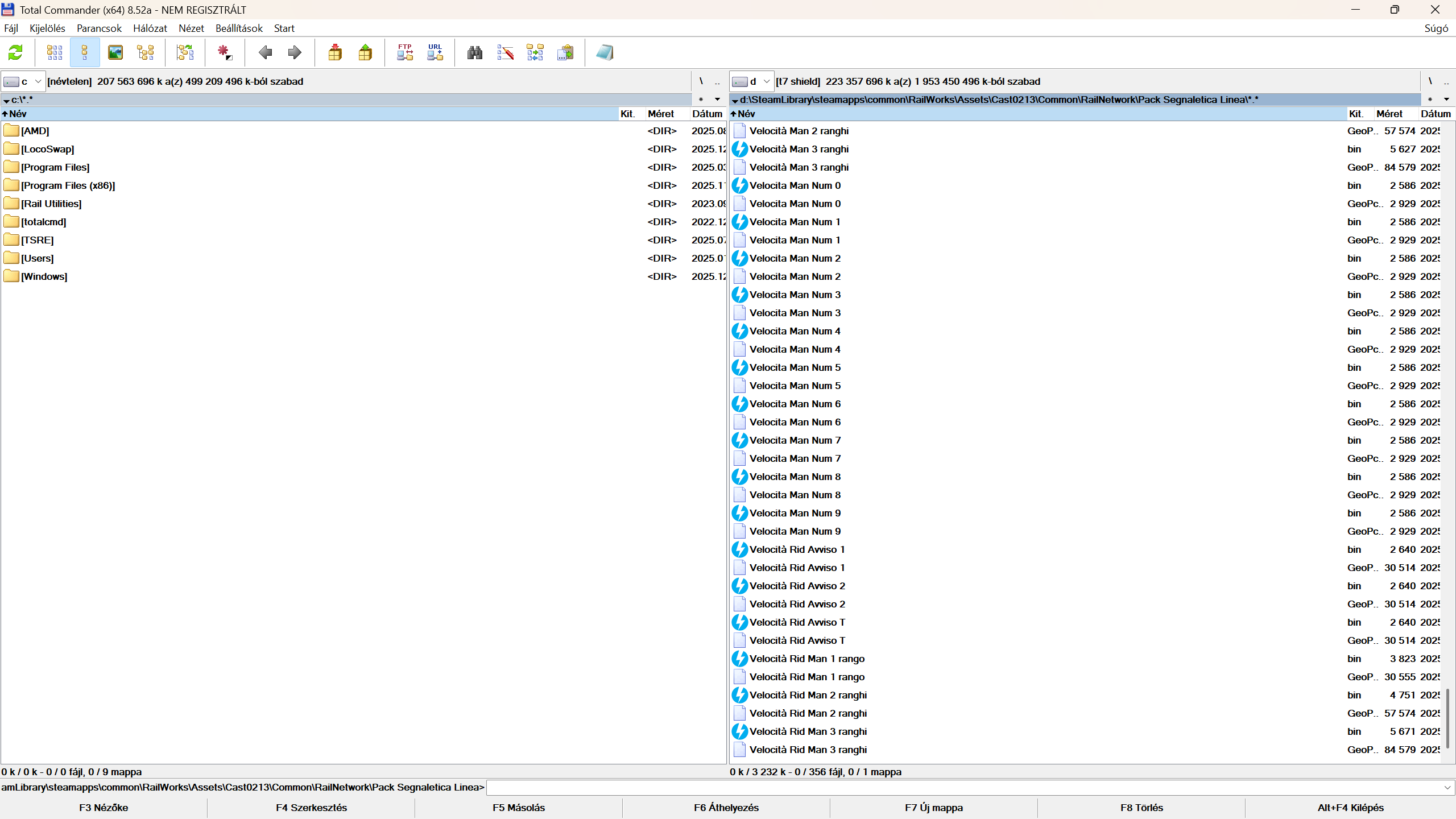Expand command line history dropdown arrow
Screen dimensions: 1456x819
1447,788
